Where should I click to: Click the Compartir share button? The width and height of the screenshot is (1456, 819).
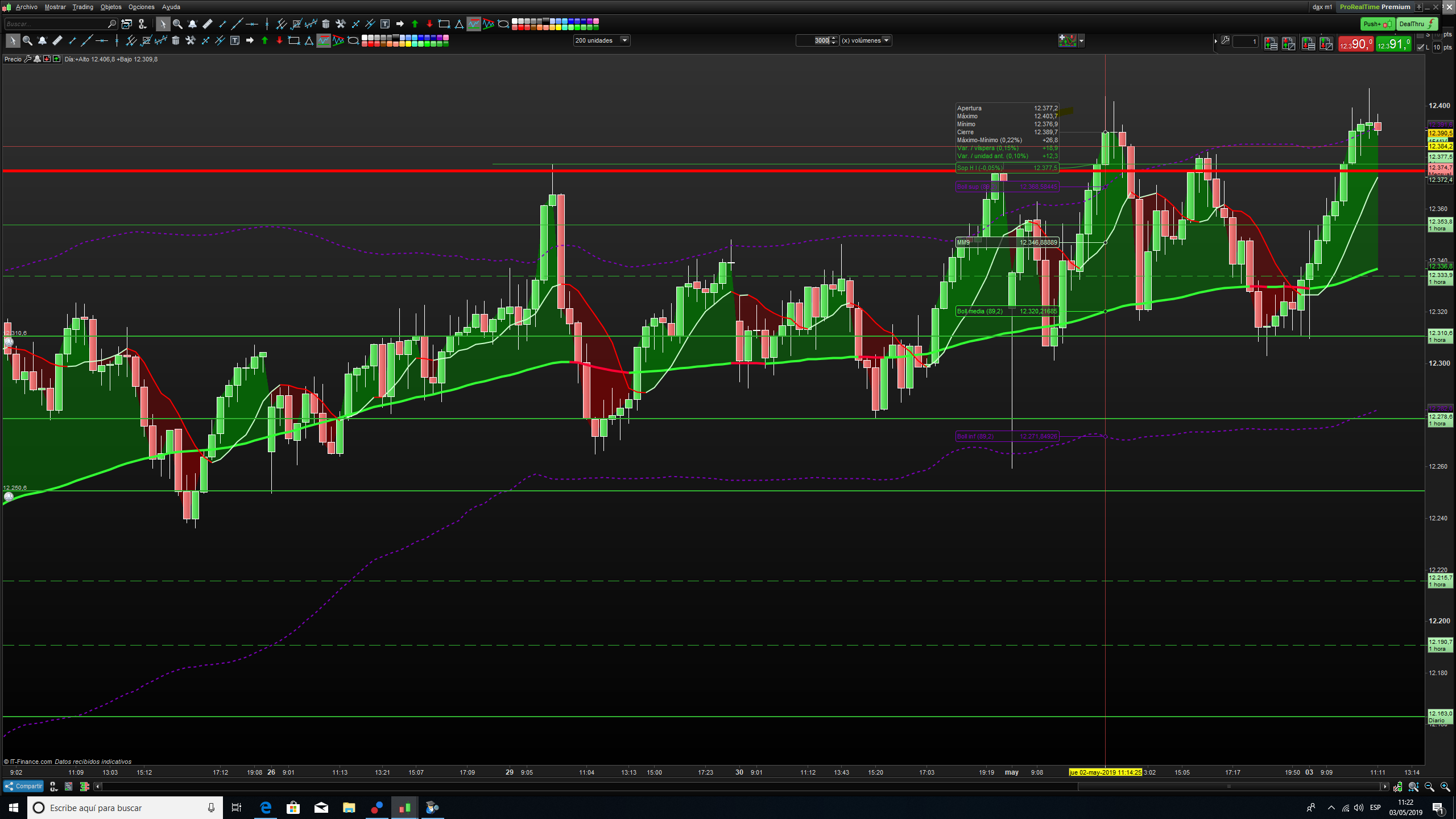tap(24, 786)
